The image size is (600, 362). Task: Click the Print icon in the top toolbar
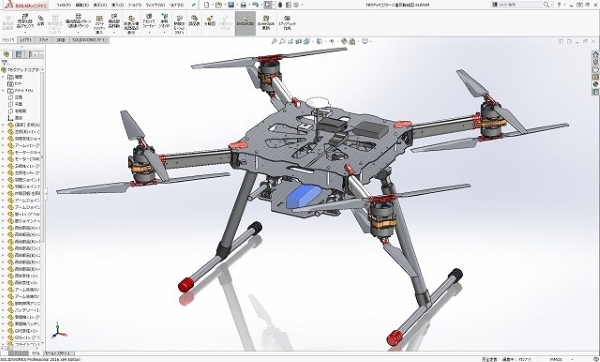[x=243, y=5]
